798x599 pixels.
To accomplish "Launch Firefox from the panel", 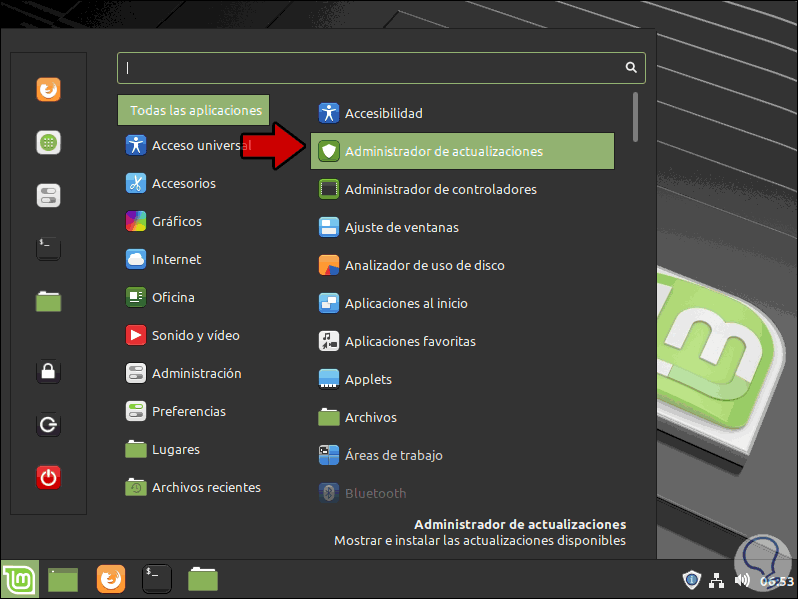I will pos(110,579).
